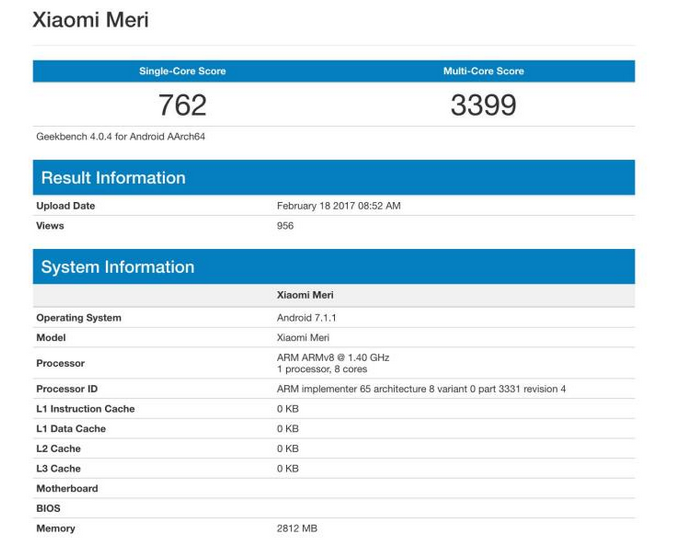The height and width of the screenshot is (550, 695).
Task: Click the Operating System label
Action: point(79,318)
